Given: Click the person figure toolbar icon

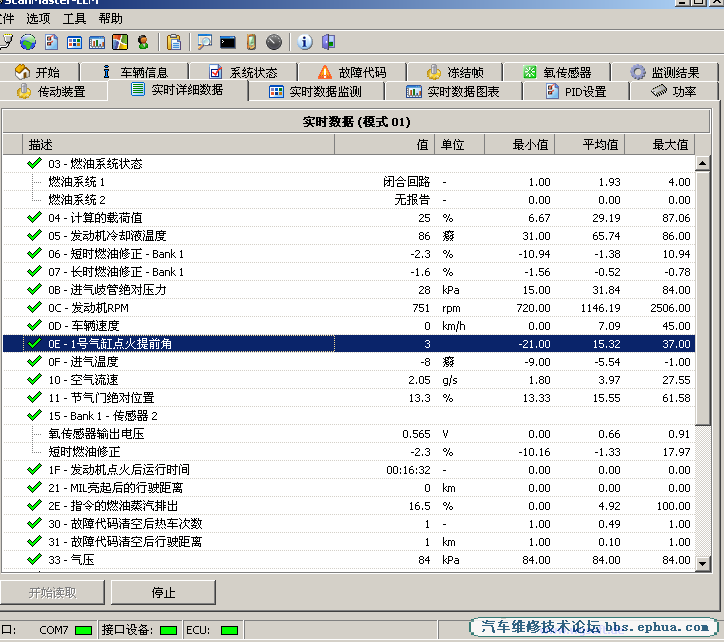Looking at the screenshot, I should click(x=143, y=42).
